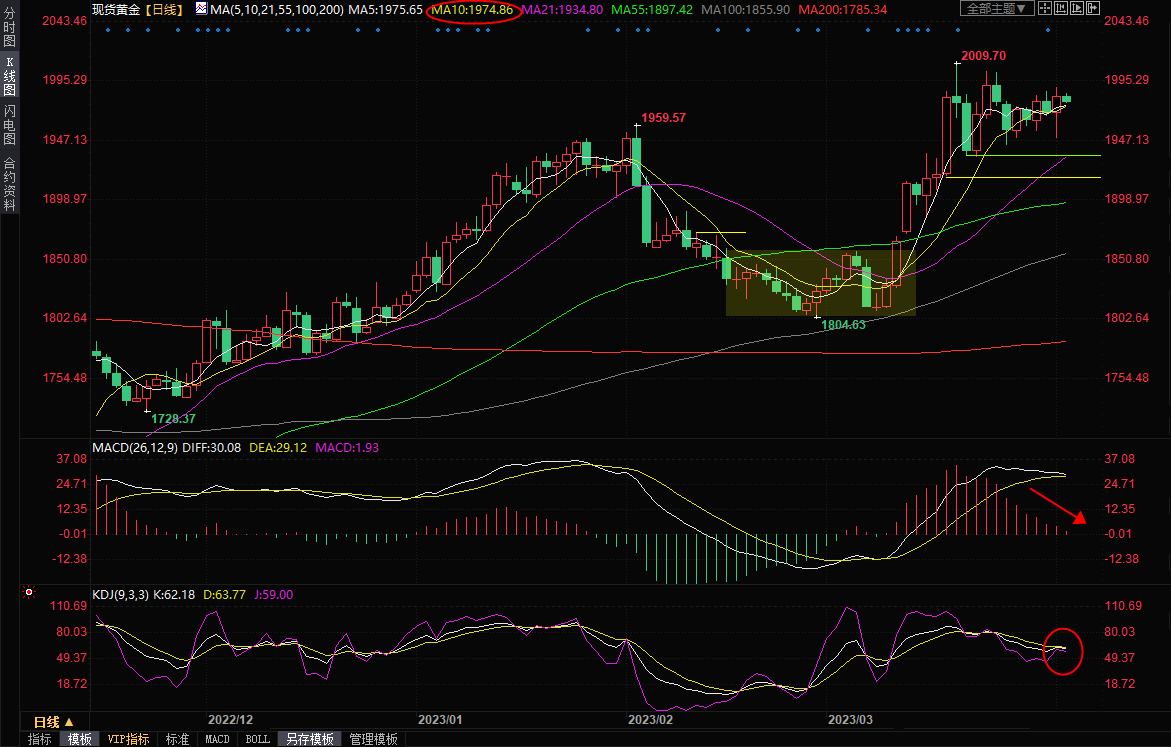
Task: Expand the 日线 period selector
Action: pos(53,722)
